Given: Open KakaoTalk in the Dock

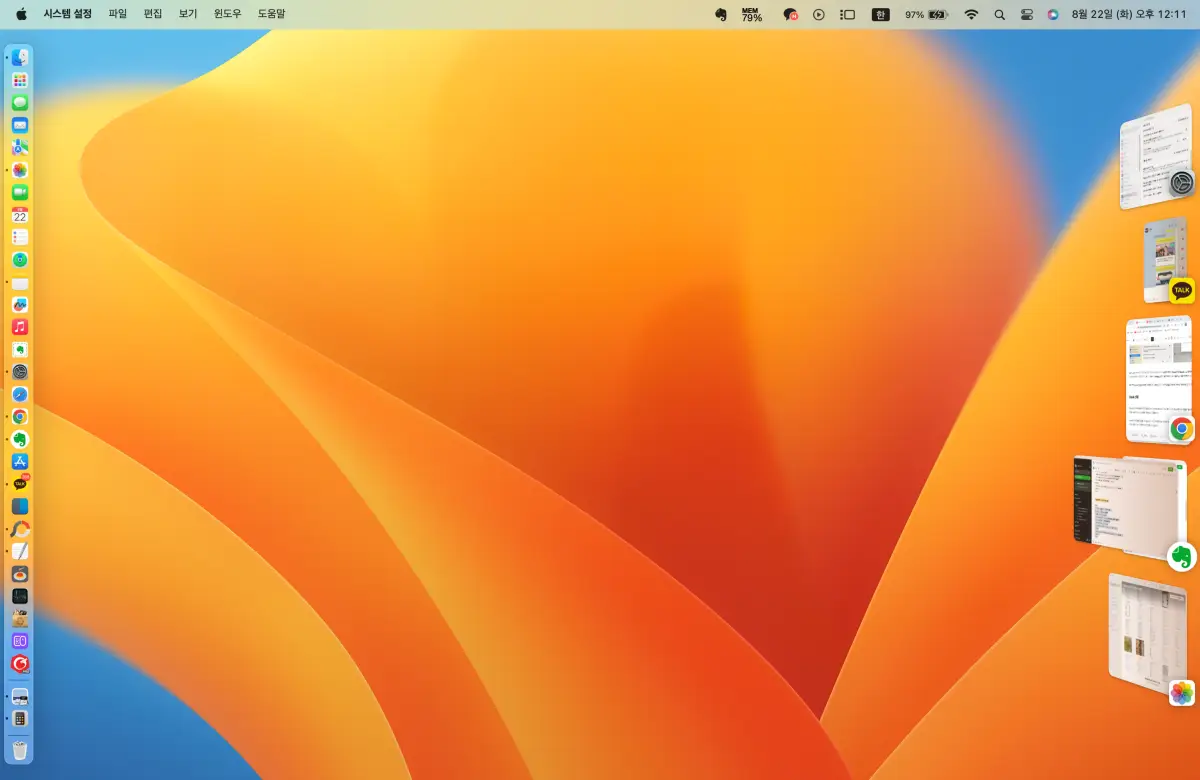Looking at the screenshot, I should pyautogui.click(x=20, y=484).
